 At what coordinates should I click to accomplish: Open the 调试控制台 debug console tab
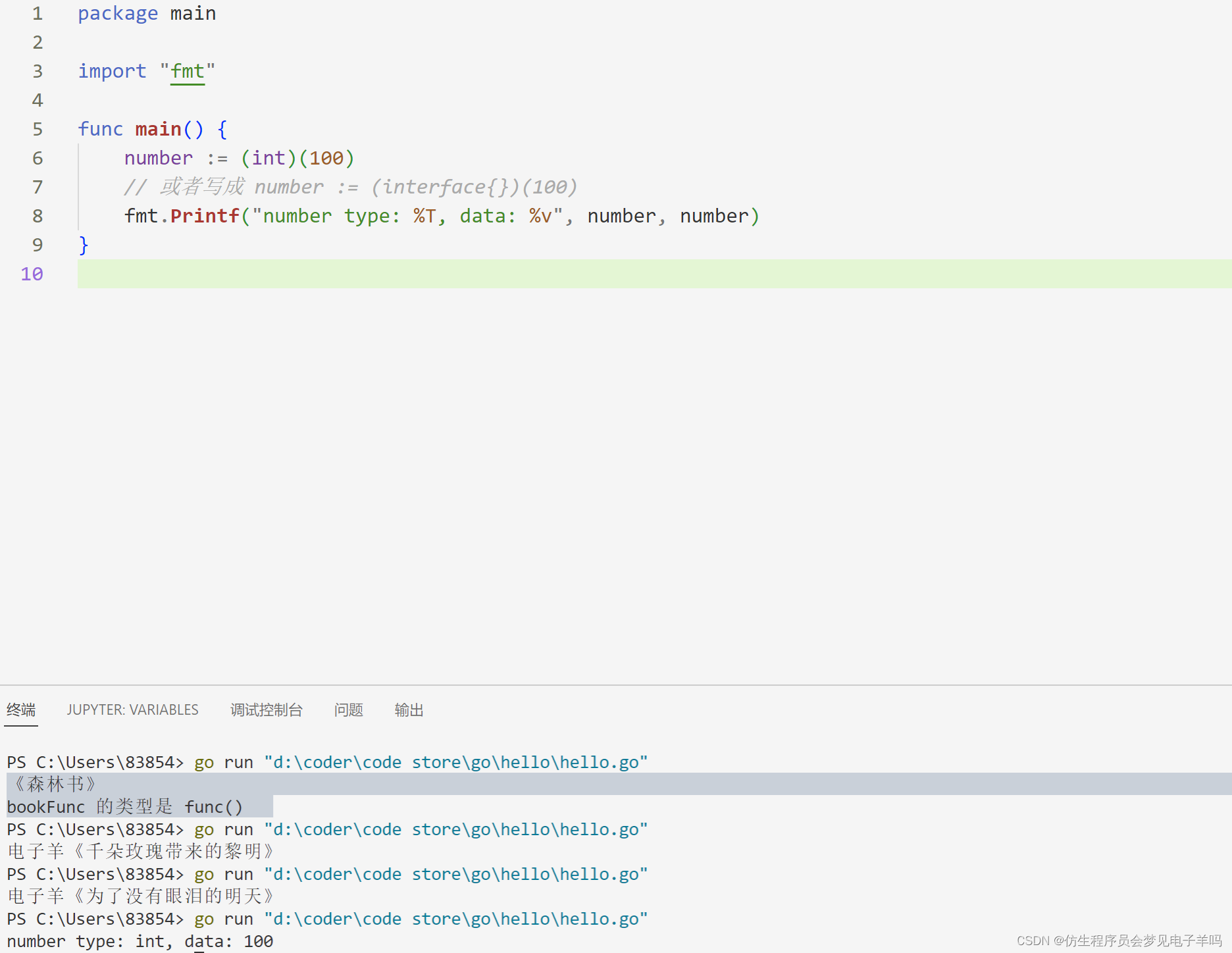[x=267, y=709]
